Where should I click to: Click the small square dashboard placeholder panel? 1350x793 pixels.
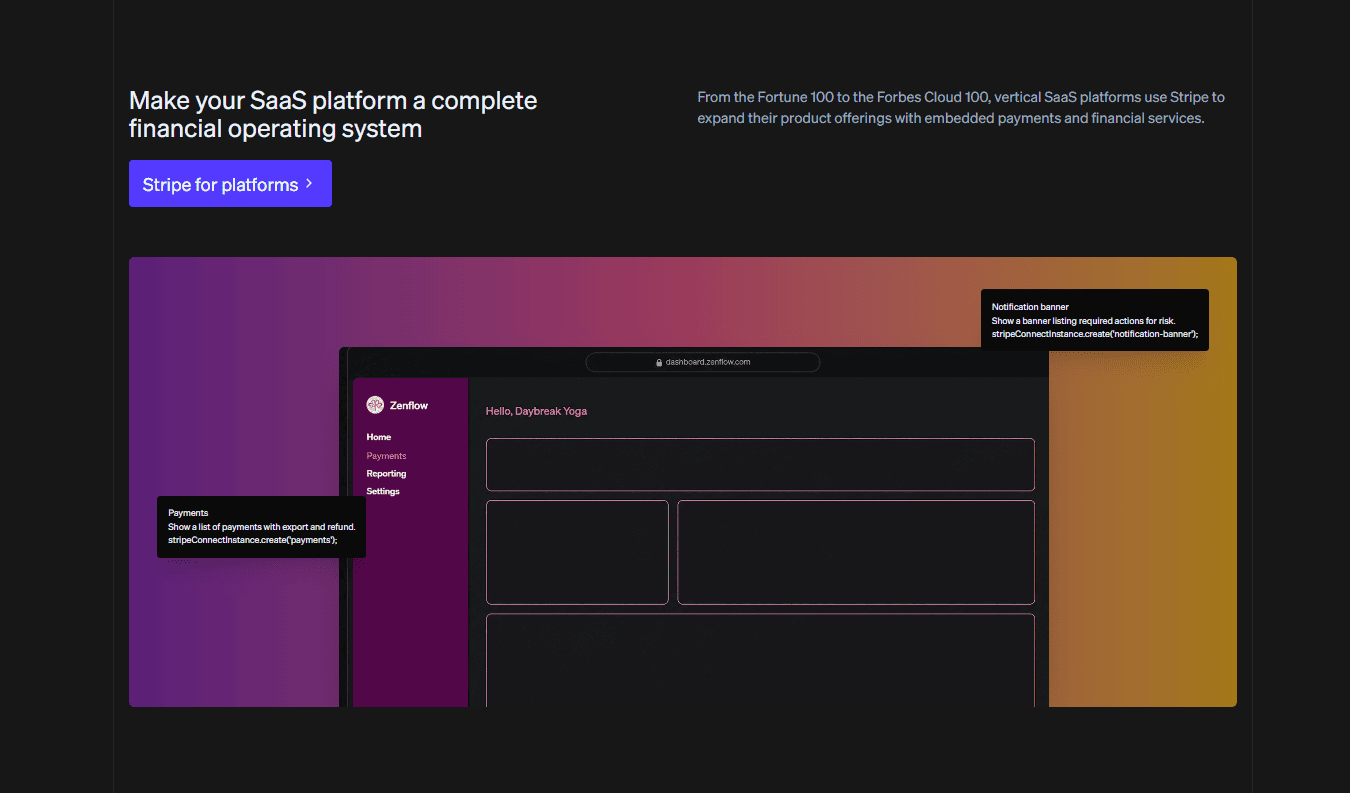click(577, 552)
